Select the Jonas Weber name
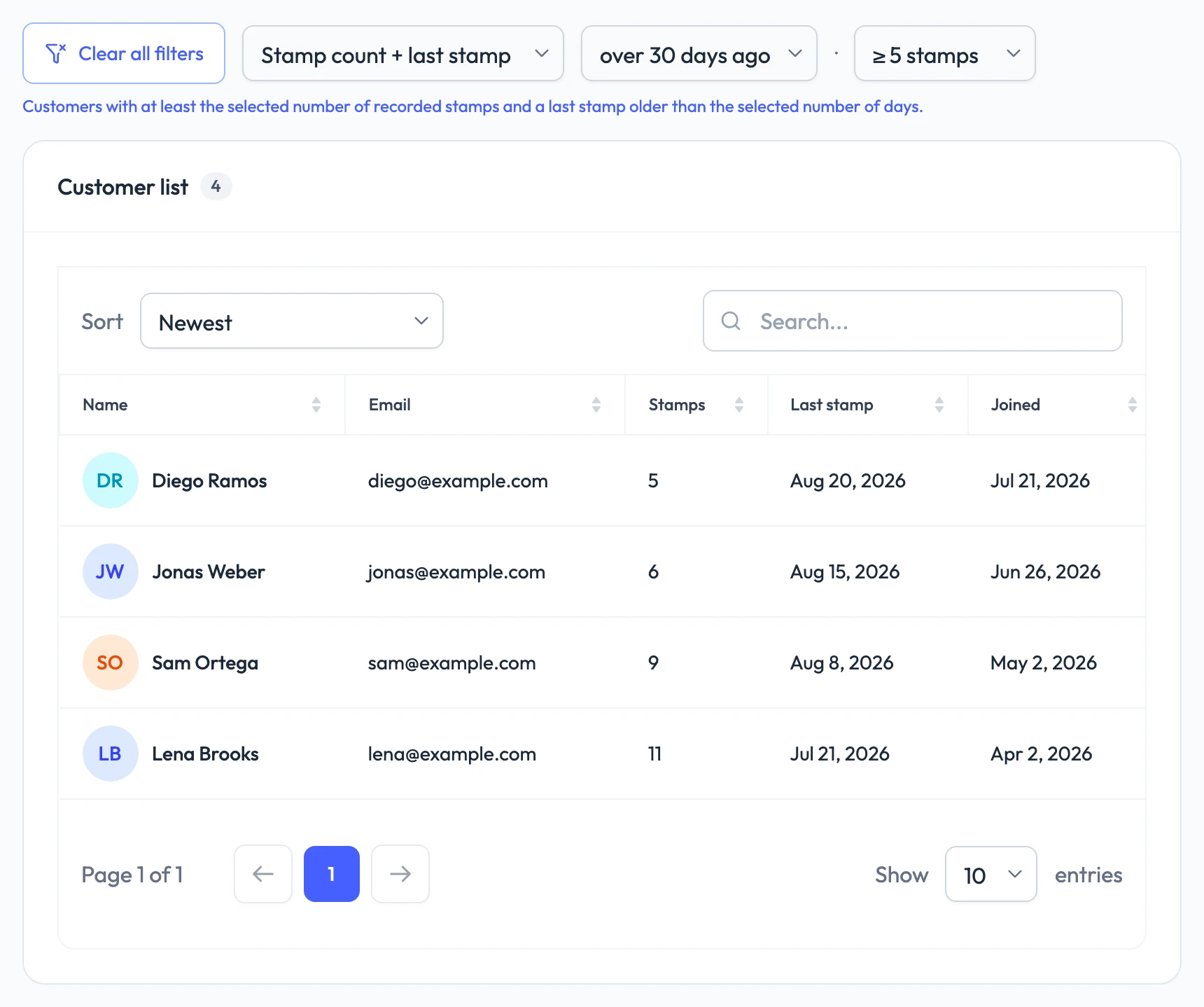Viewport: 1204px width, 1007px height. 209,572
